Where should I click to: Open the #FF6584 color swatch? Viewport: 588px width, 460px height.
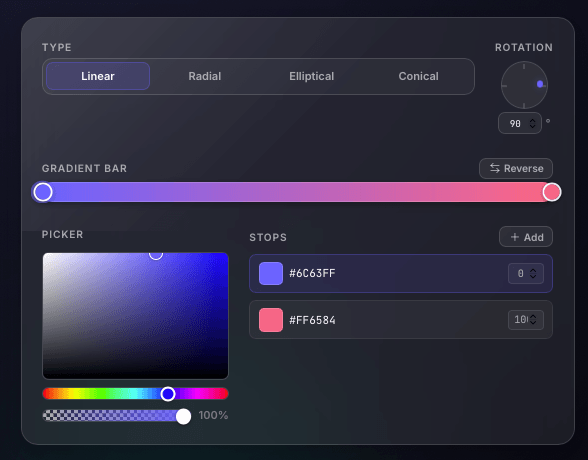[271, 320]
